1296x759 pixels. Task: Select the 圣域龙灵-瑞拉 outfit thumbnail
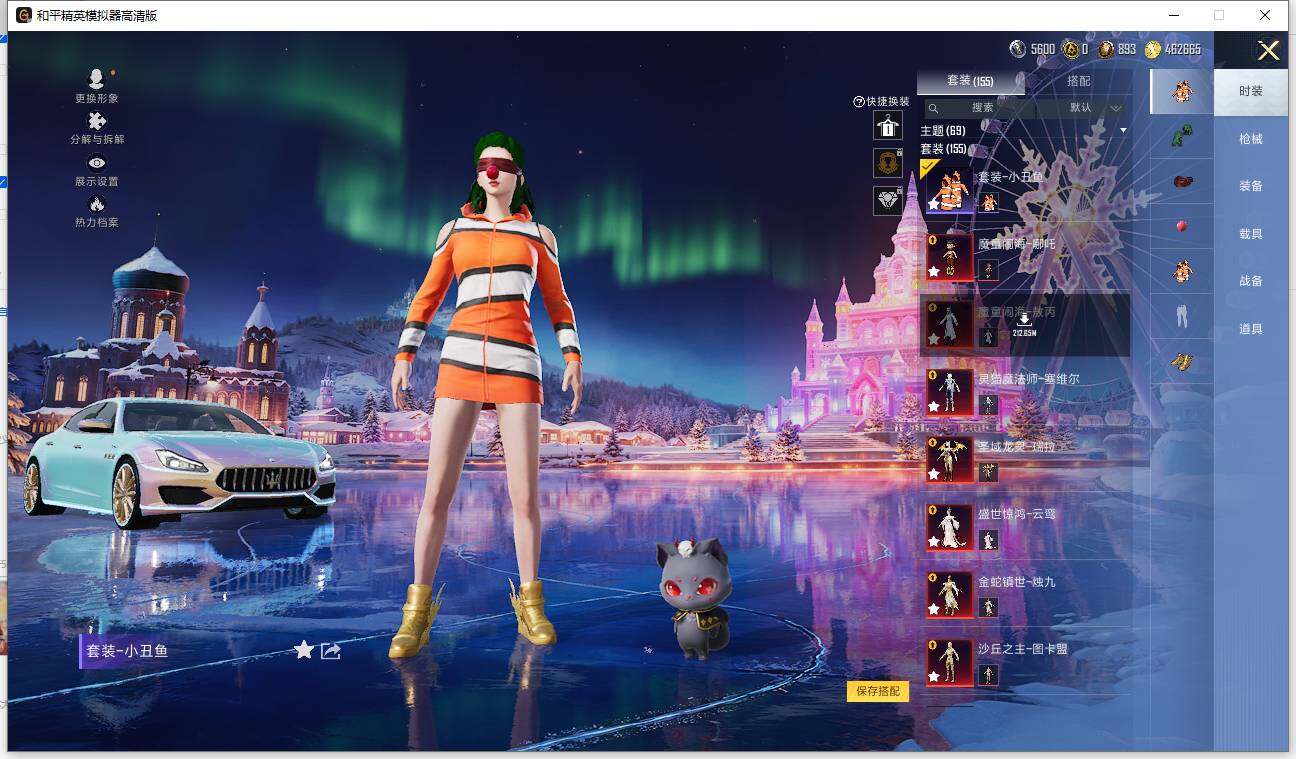(949, 460)
